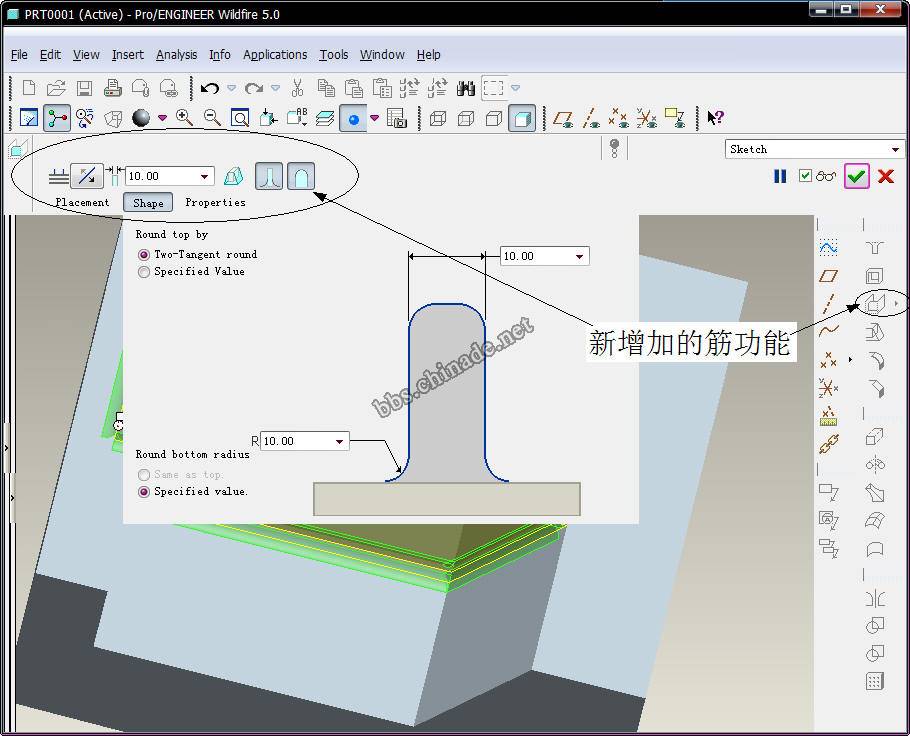Open the Edit menu
The image size is (910, 736).
click(50, 55)
